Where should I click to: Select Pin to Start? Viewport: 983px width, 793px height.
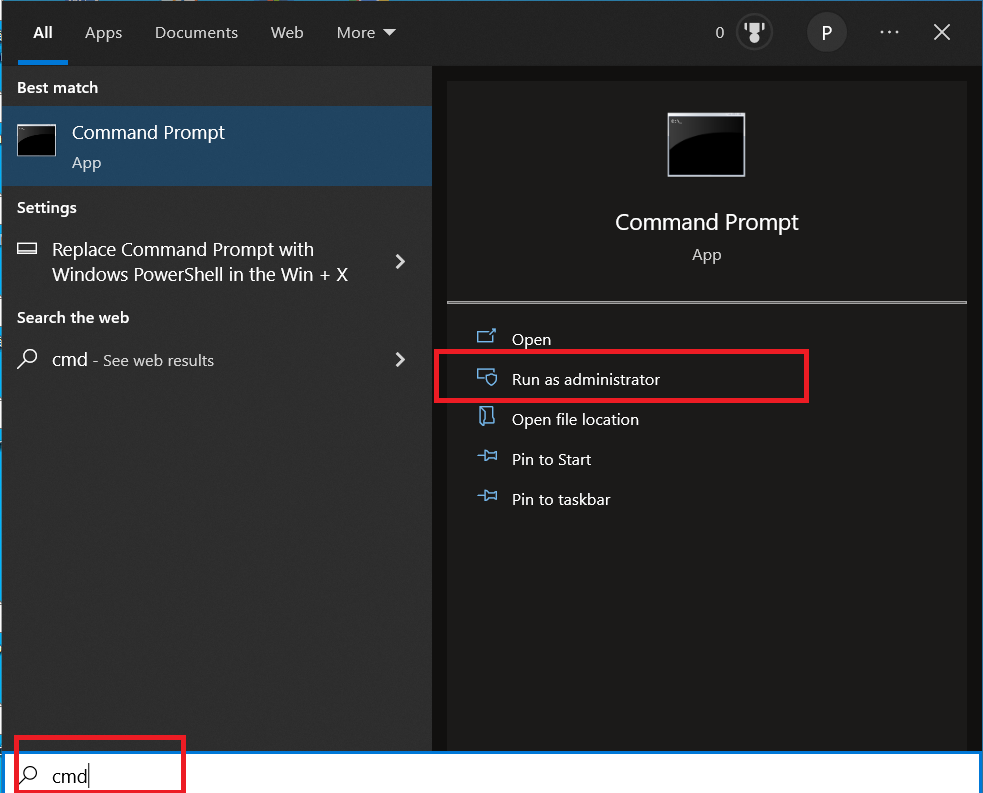(551, 460)
